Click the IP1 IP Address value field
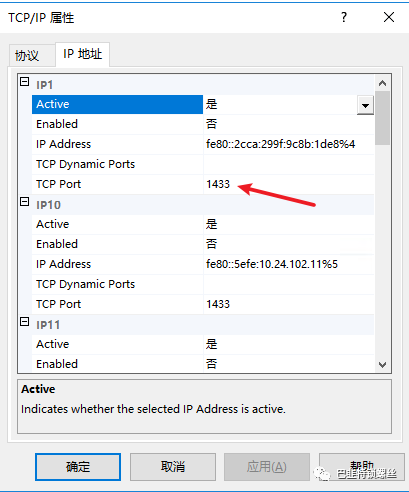 click(x=288, y=144)
